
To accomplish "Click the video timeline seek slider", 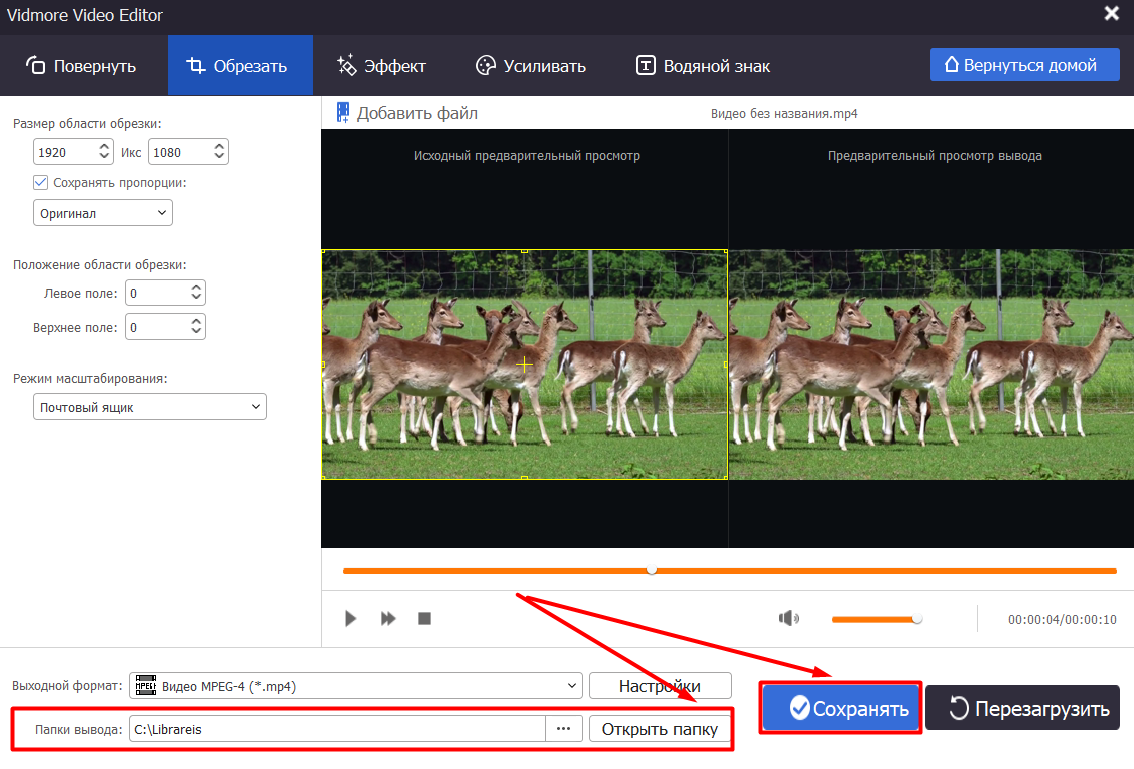I will pos(728,571).
